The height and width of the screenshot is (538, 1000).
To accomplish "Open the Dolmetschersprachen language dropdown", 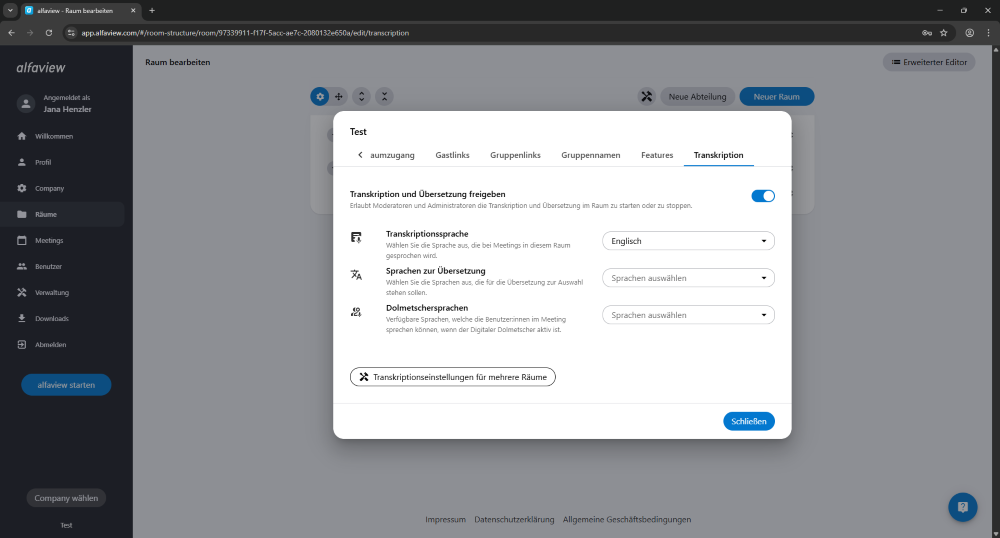I will click(x=688, y=315).
